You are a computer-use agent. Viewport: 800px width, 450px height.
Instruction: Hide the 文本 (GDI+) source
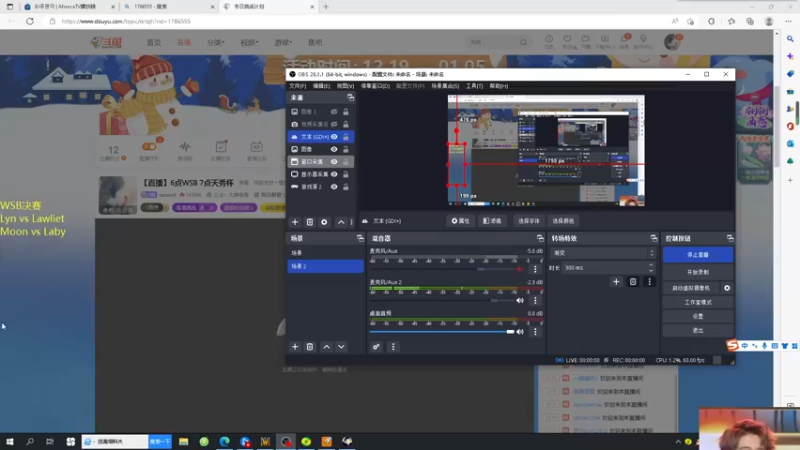click(x=334, y=137)
